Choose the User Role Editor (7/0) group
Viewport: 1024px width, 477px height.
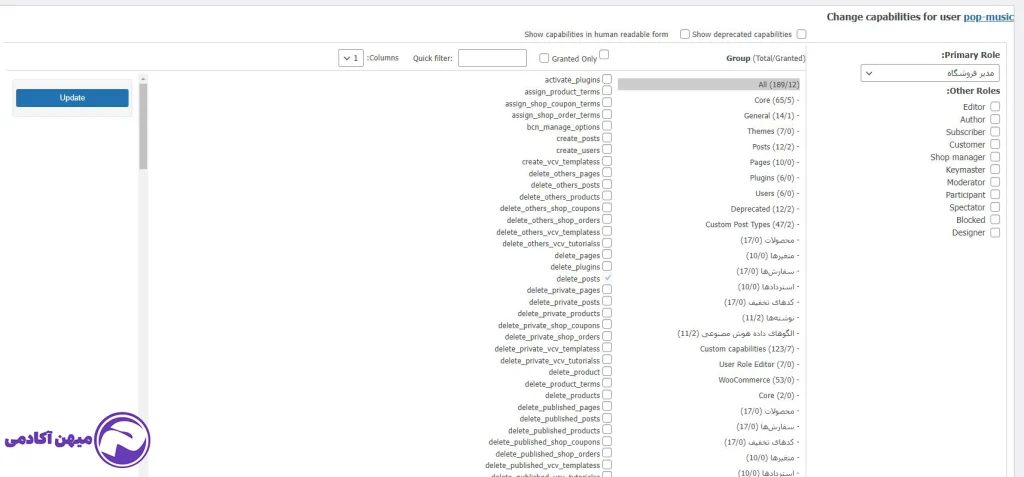click(x=757, y=364)
